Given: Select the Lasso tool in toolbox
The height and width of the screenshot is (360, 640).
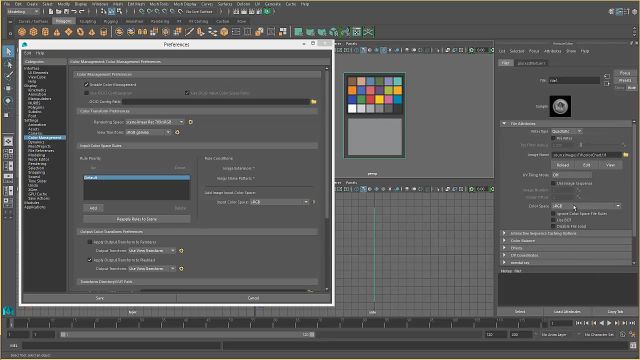Looking at the screenshot, I should [9, 64].
